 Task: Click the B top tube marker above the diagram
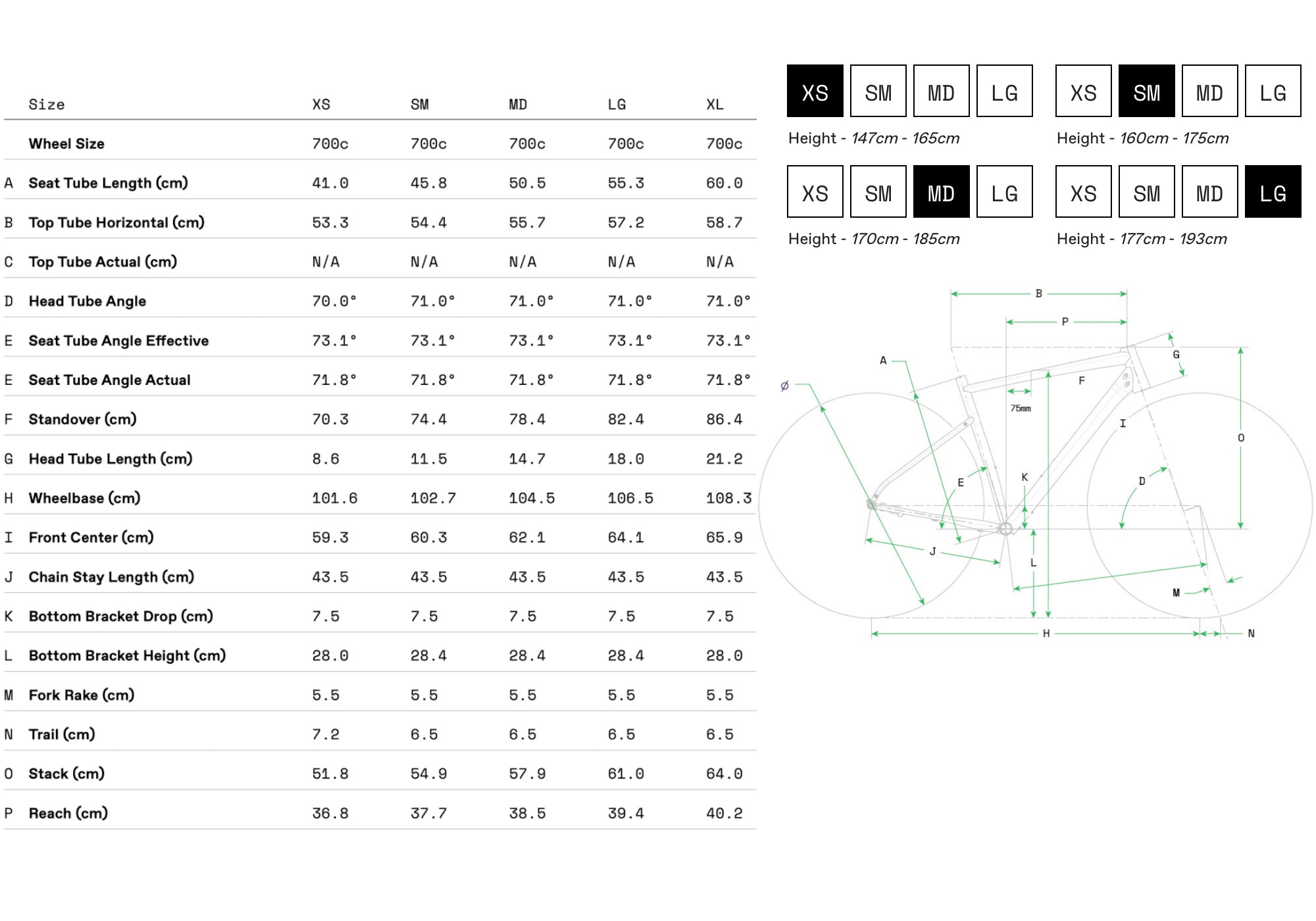coord(1038,293)
